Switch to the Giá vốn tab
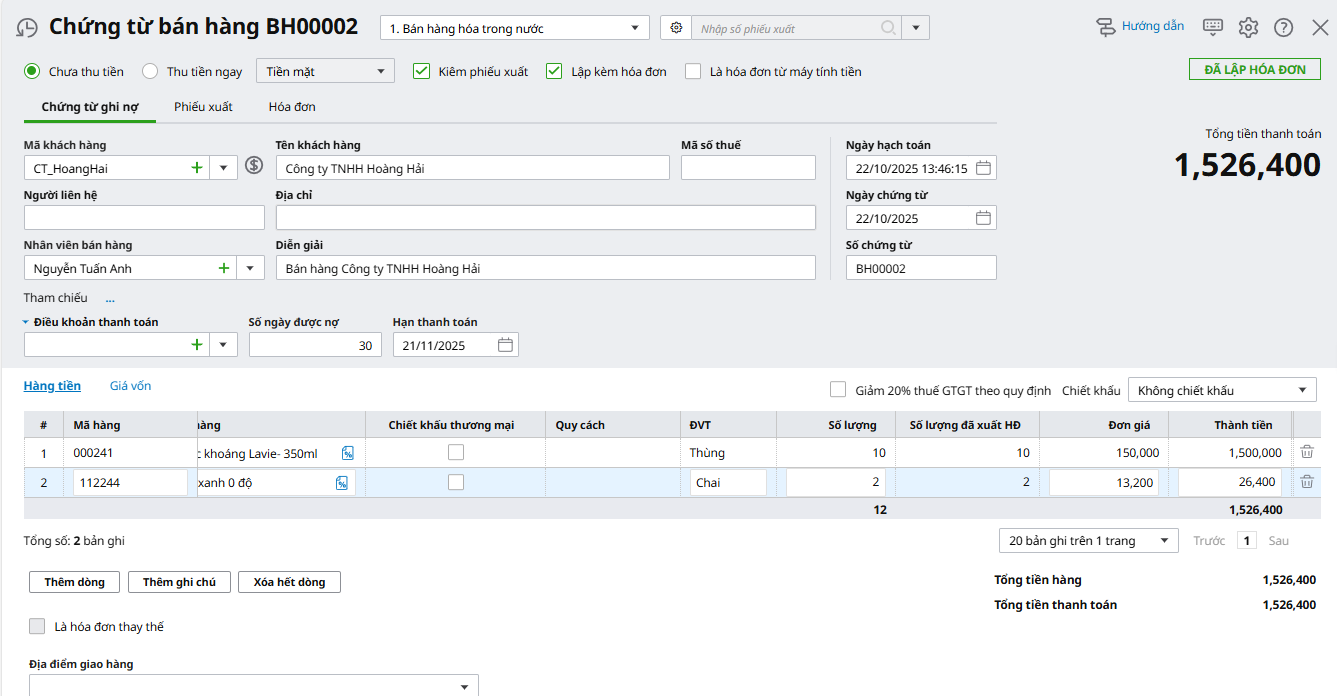Viewport: 1337px width, 696px height. 130,386
